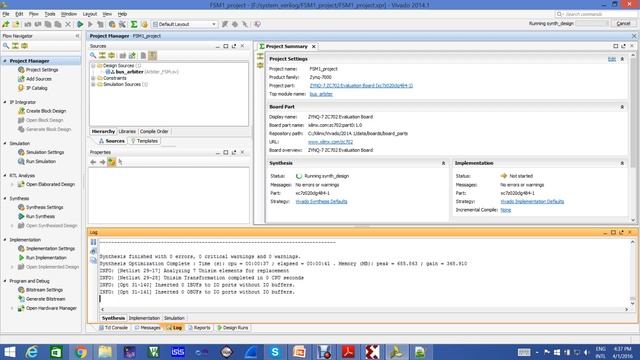The width and height of the screenshot is (640, 360).
Task: Collapse Design Sources tree node
Action: click(93, 65)
